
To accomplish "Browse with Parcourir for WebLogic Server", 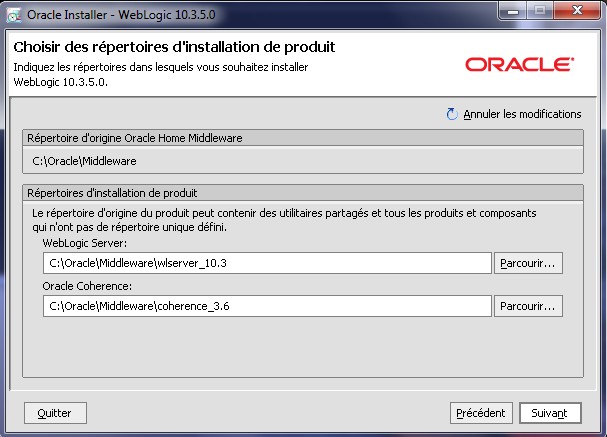I will 528,263.
